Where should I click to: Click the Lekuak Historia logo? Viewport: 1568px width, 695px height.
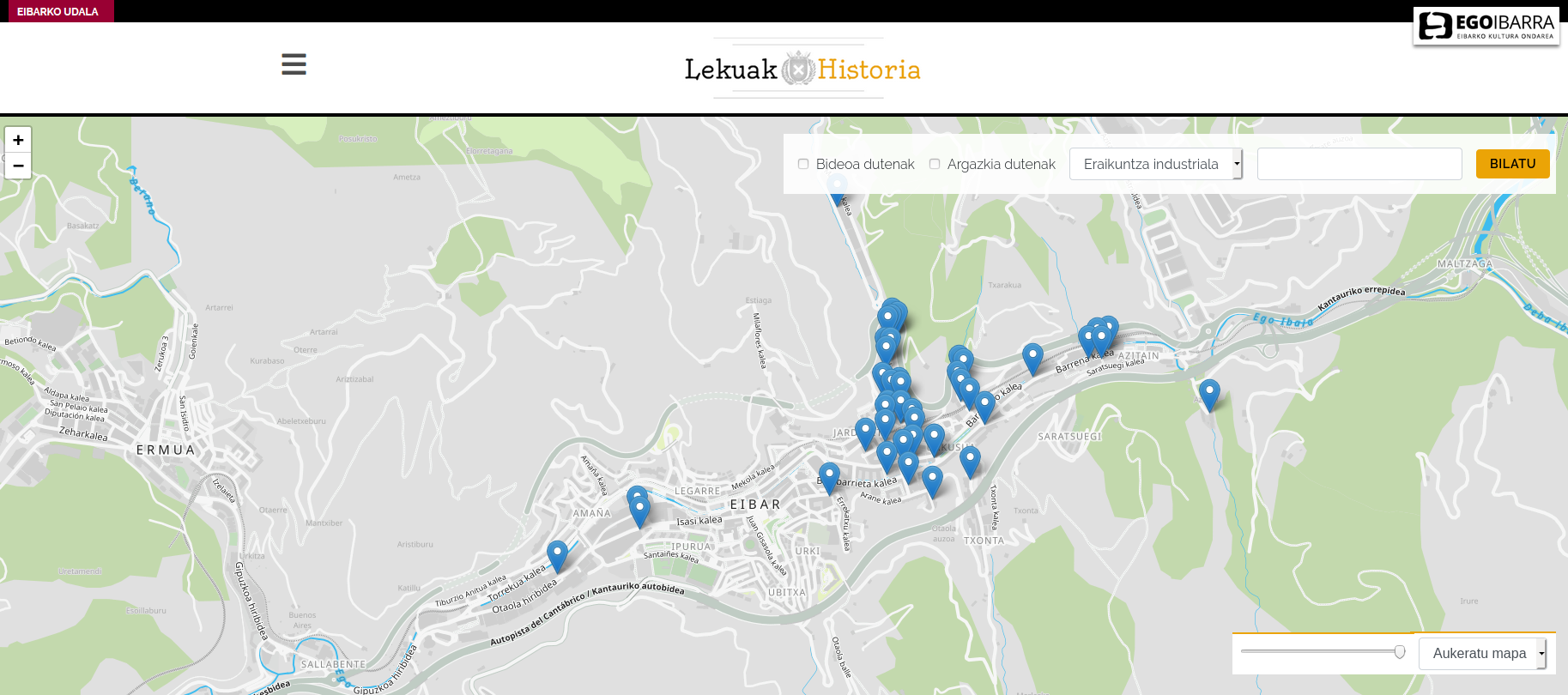tap(802, 69)
